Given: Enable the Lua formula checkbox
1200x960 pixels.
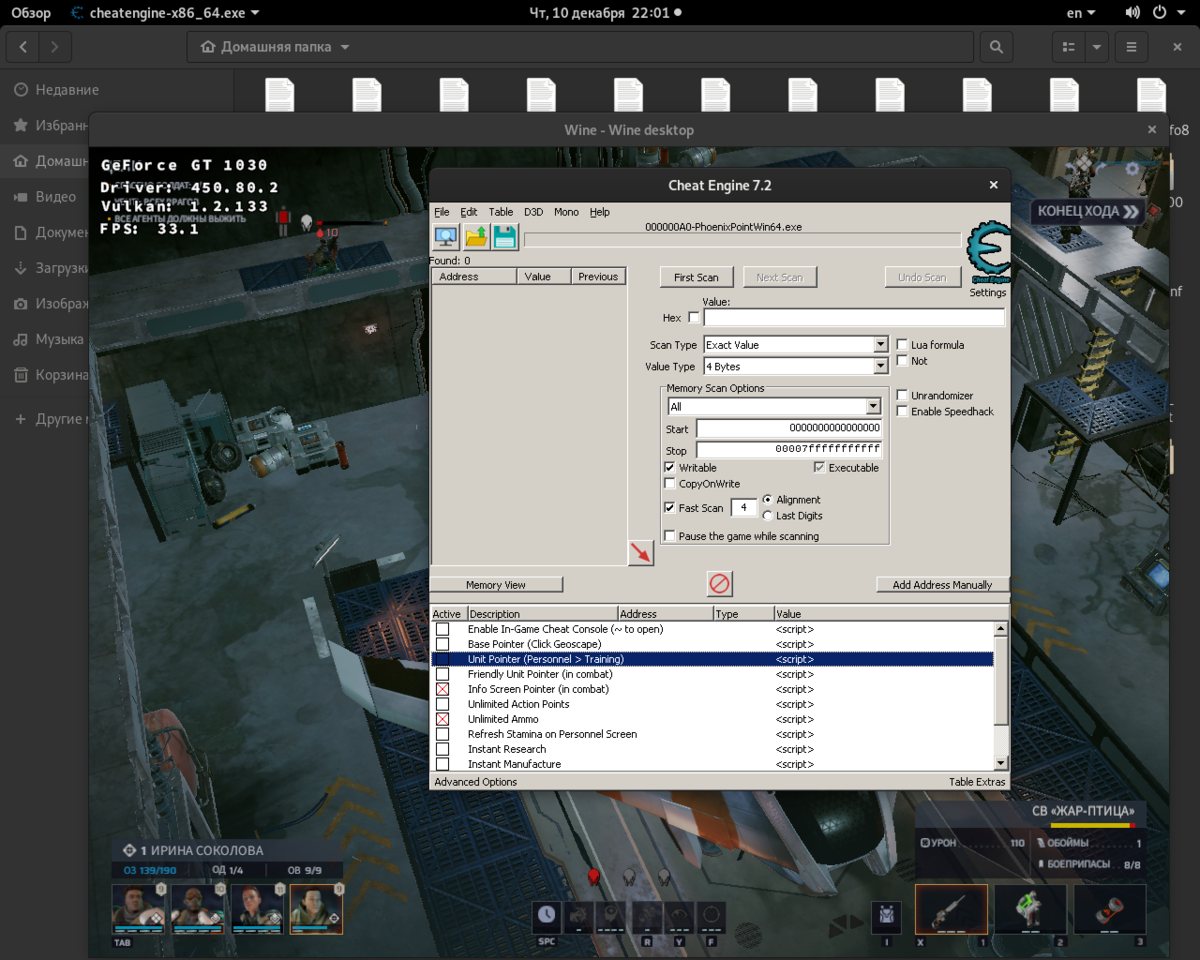Looking at the screenshot, I should point(902,345).
